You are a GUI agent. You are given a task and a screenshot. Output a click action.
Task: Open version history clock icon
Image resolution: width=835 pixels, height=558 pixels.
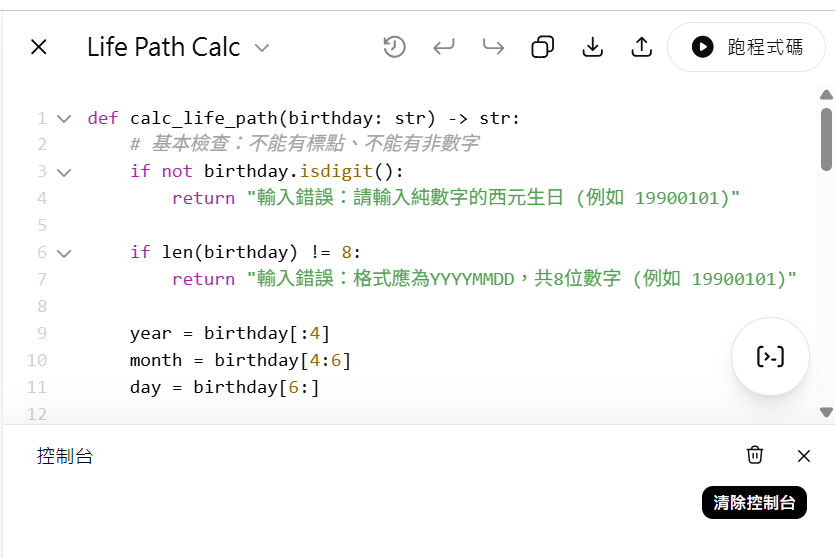coord(394,47)
